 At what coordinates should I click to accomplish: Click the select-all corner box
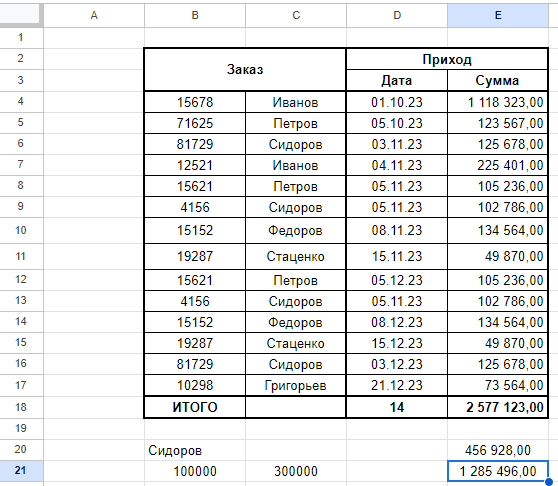(x=21, y=15)
